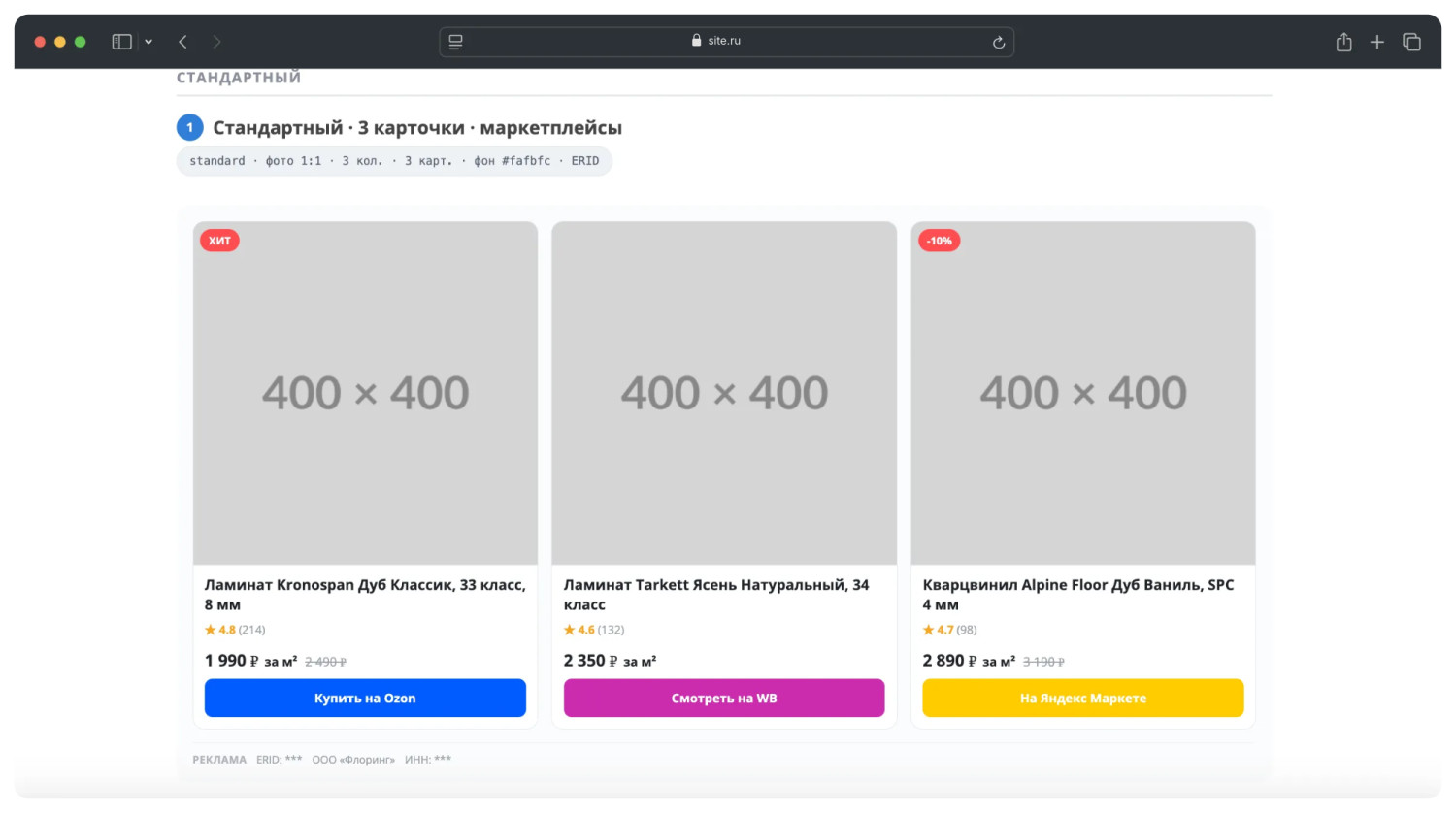Viewport: 1456px width, 813px height.
Task: Open the Share menu icon
Action: 1343,42
